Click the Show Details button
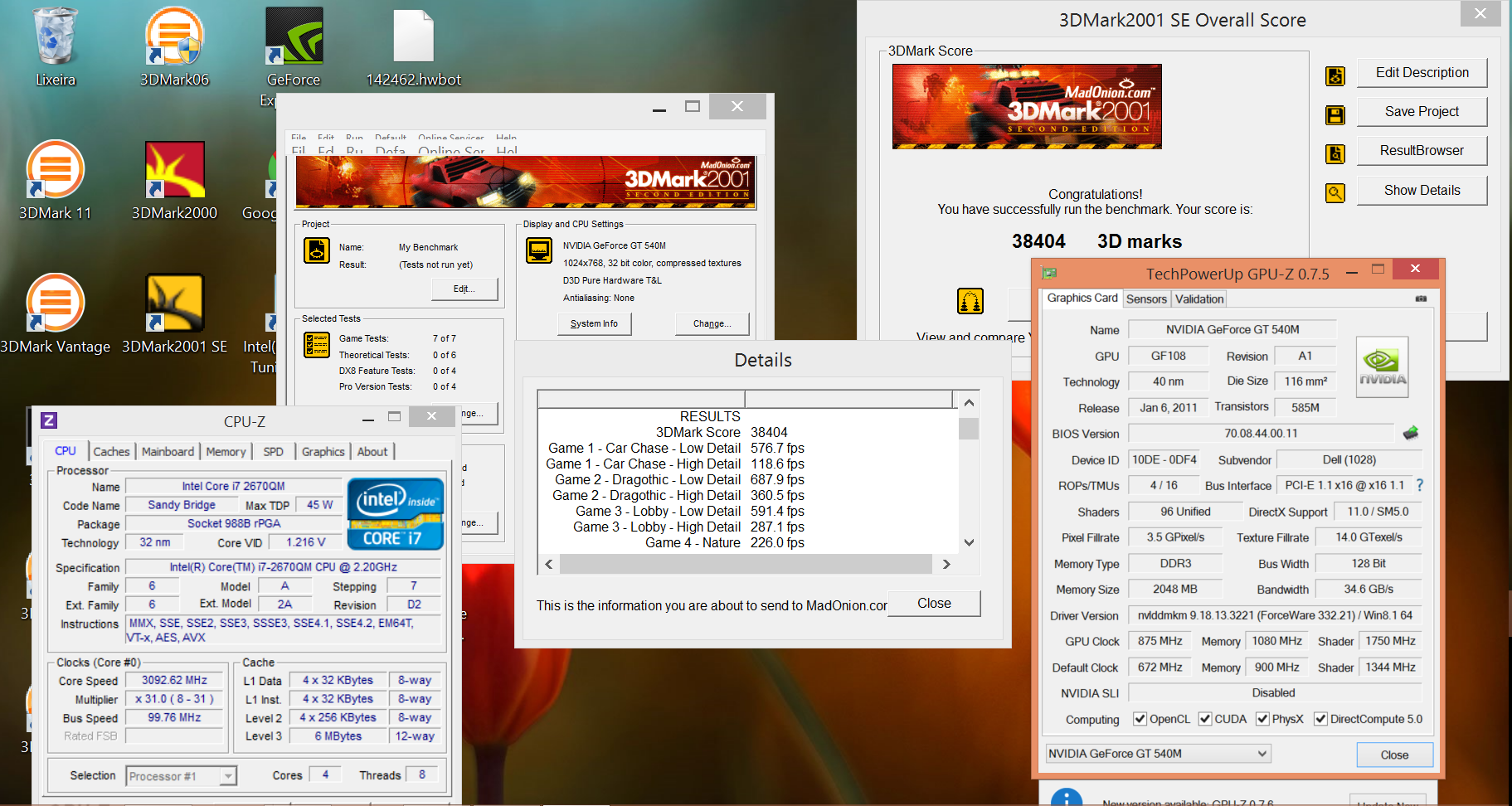 (1422, 190)
